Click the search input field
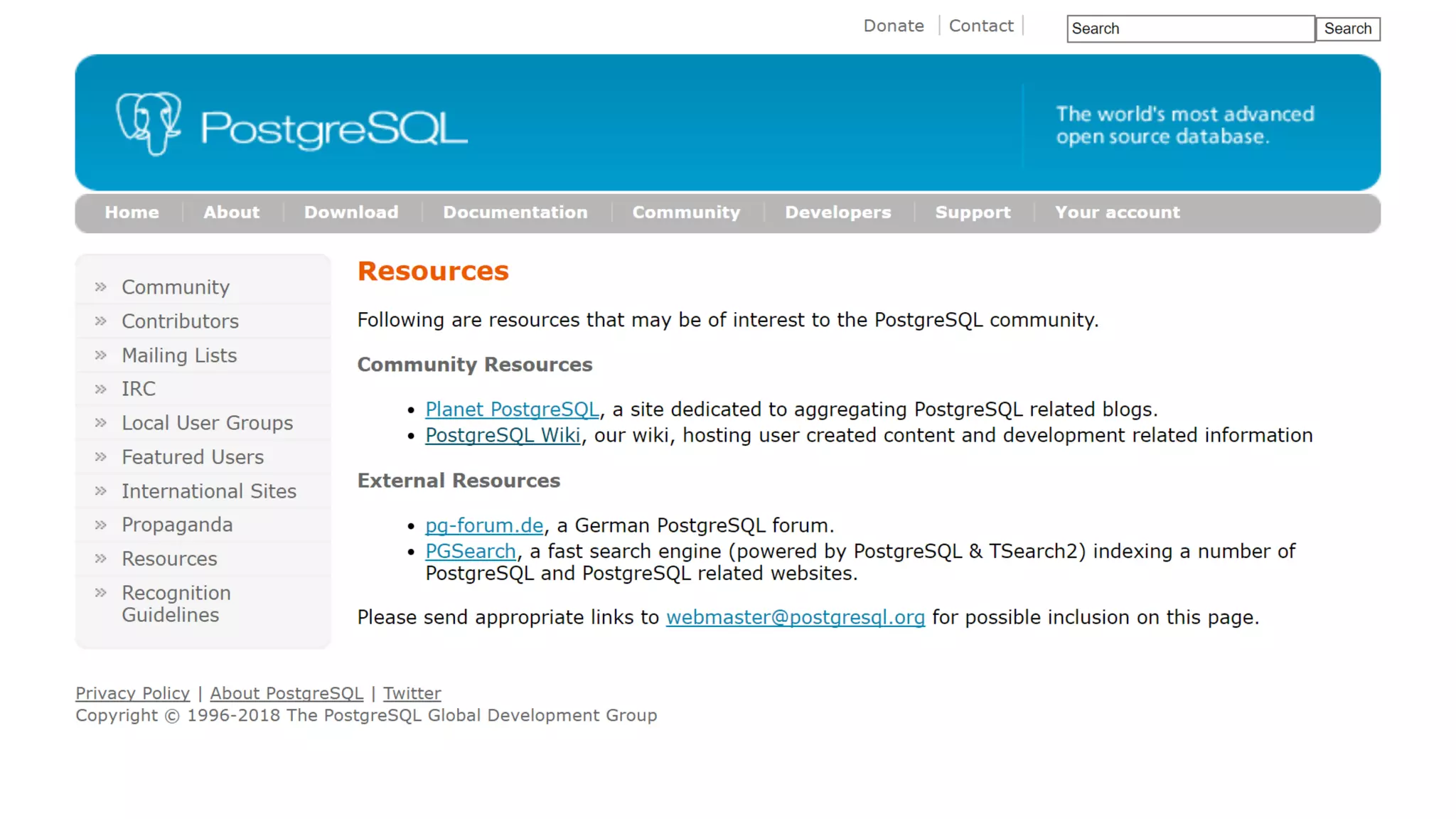 tap(1190, 29)
